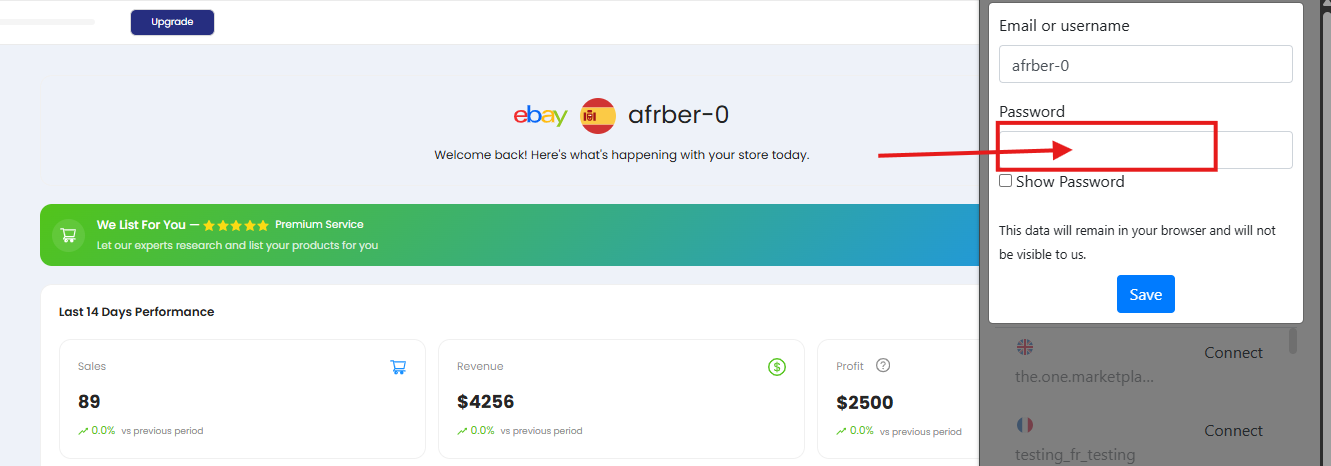
Task: Click the UK flag icon
Action: click(x=1024, y=347)
